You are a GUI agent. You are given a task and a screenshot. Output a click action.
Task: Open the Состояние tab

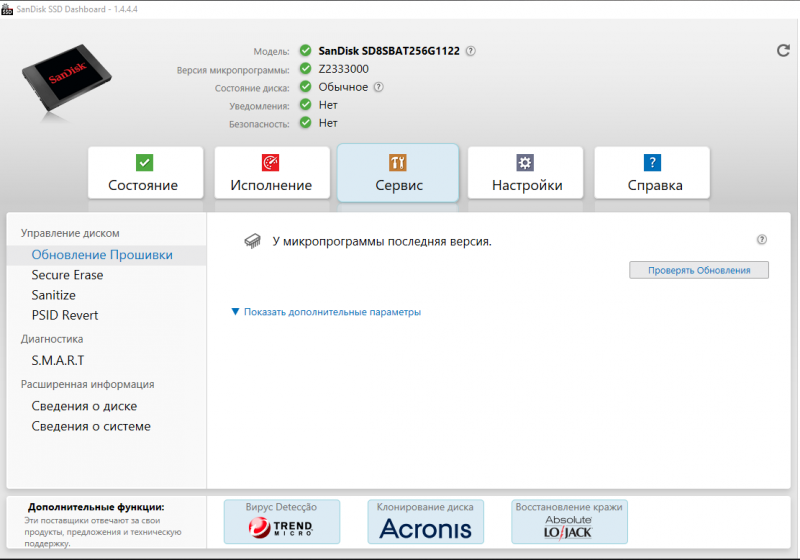tap(145, 173)
